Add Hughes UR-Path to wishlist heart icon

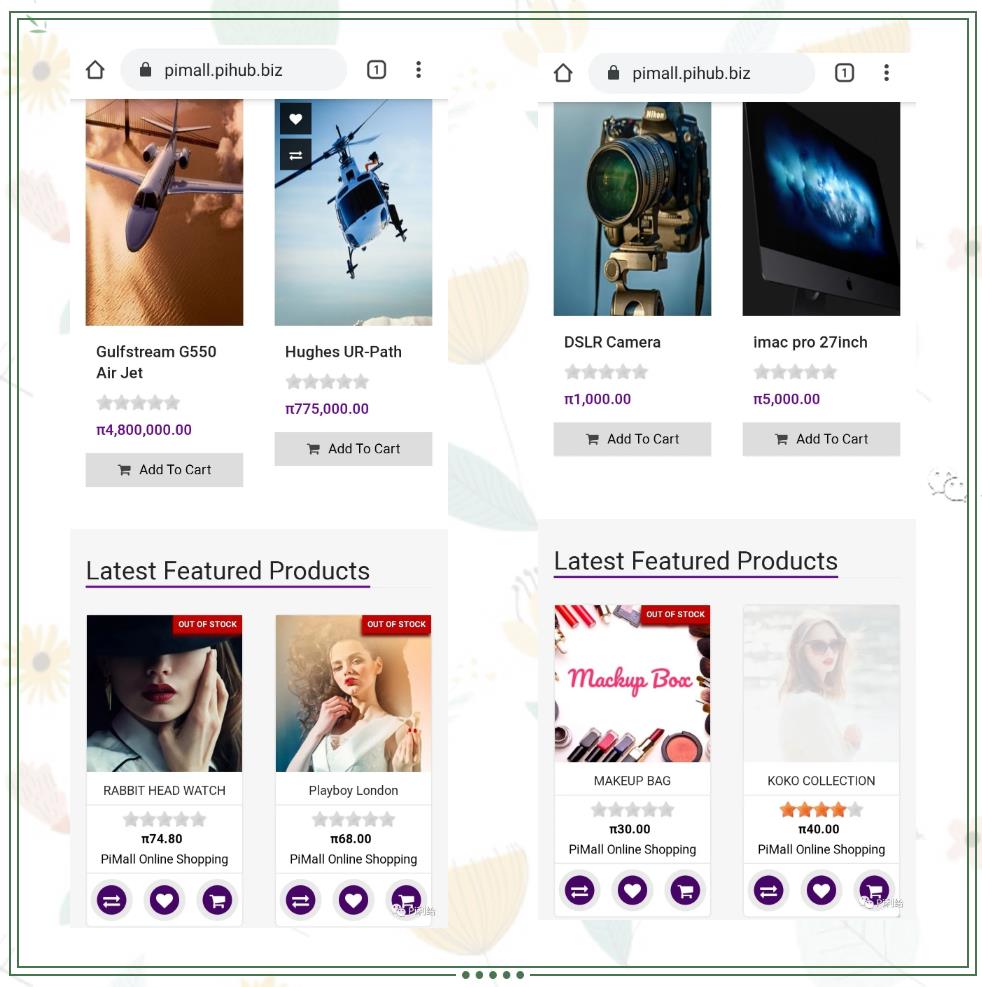(296, 118)
